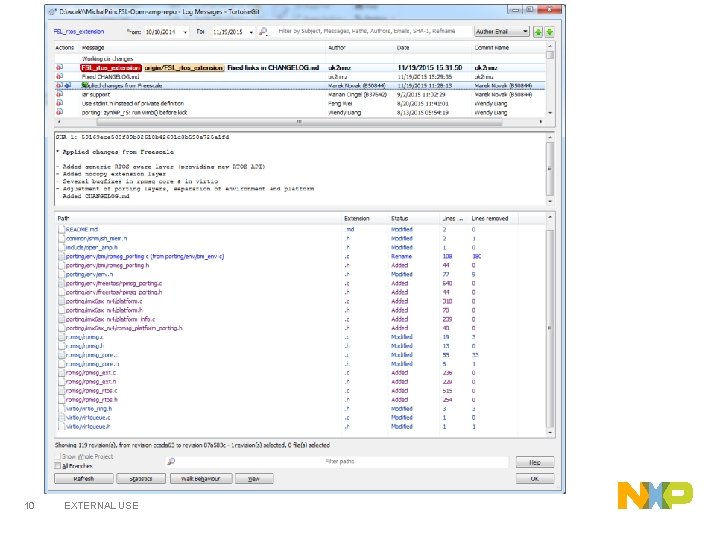Click the log filter text field
The image size is (720, 540).
click(x=370, y=31)
